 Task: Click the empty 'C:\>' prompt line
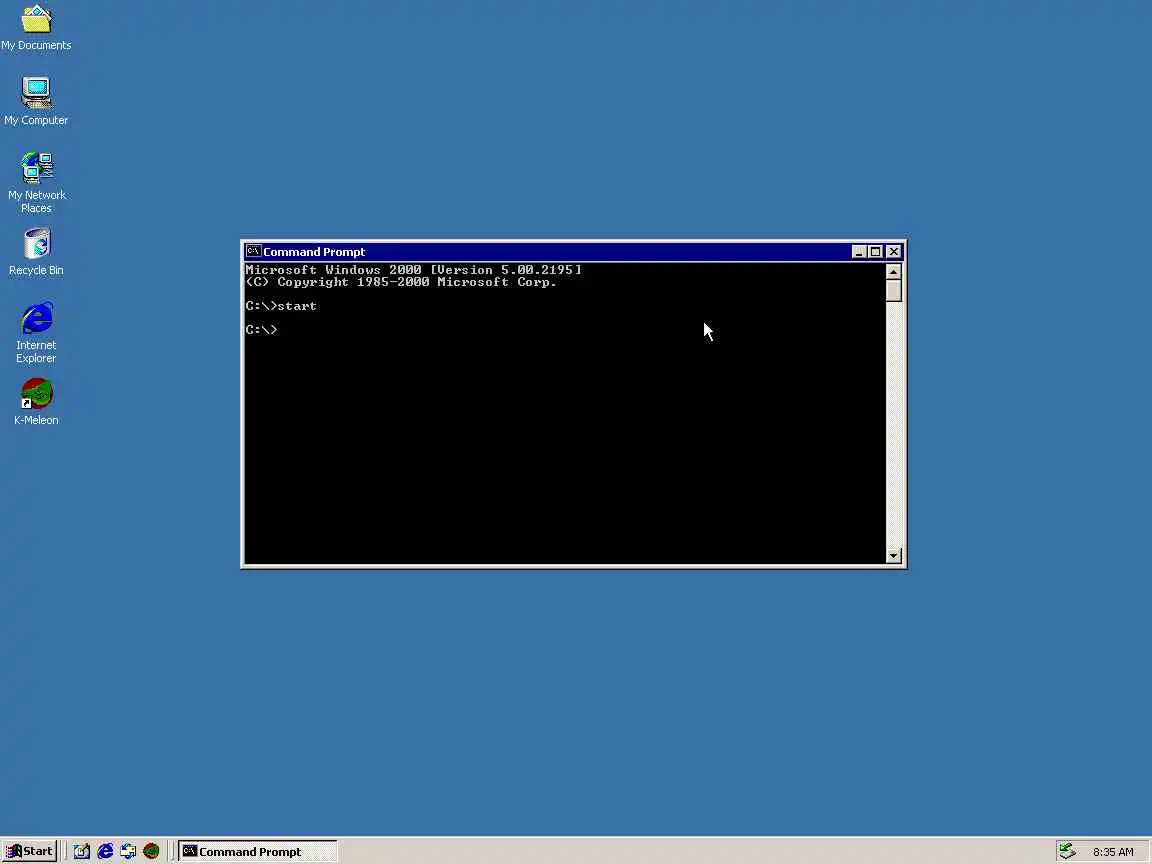[262, 330]
